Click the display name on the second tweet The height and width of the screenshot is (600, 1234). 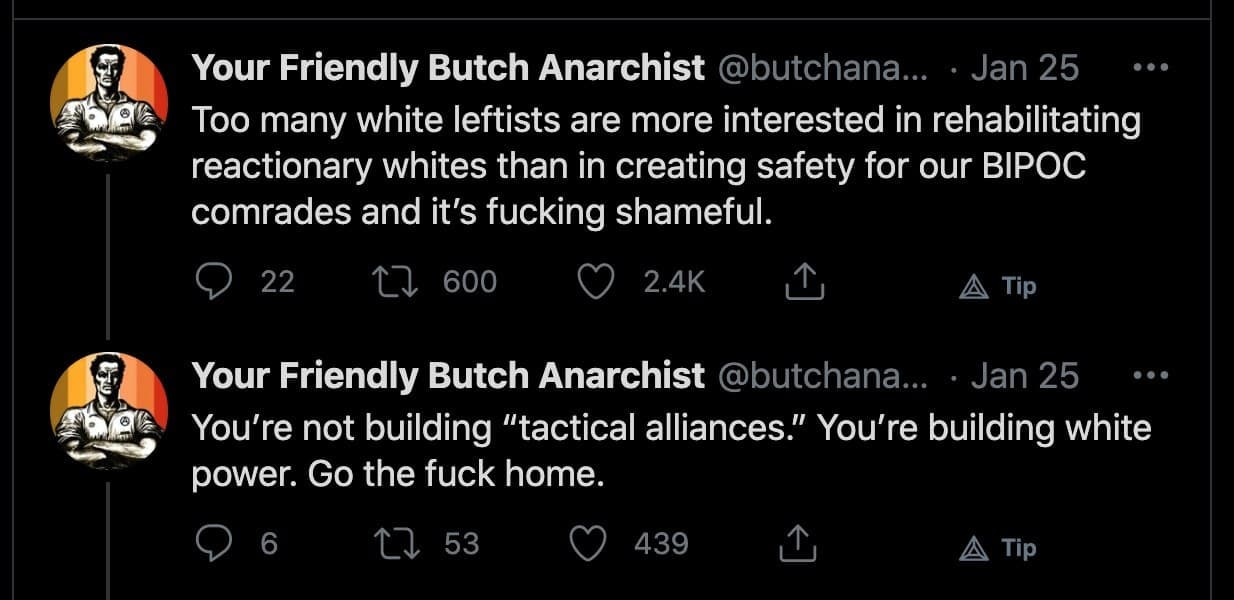(x=447, y=376)
